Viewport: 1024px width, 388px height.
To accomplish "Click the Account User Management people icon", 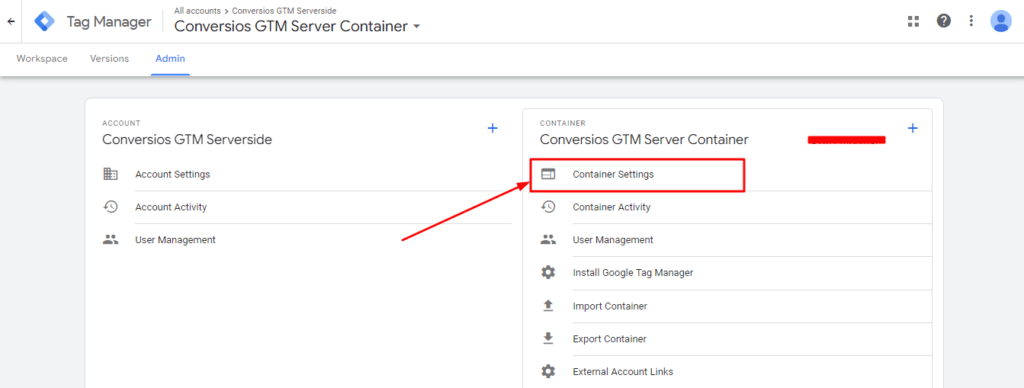I will coord(110,240).
